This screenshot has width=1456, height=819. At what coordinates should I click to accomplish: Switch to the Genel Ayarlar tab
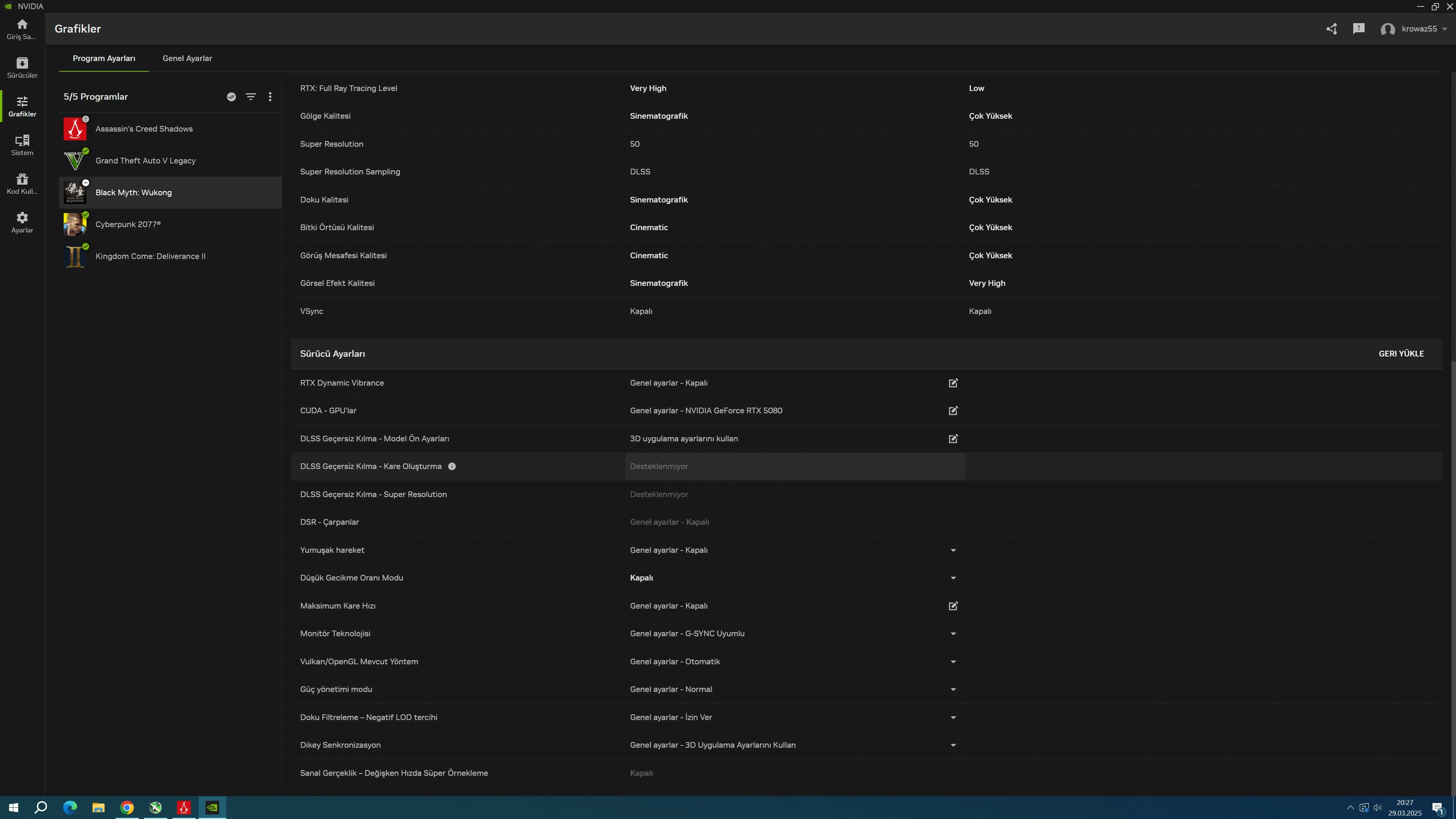coord(187,58)
